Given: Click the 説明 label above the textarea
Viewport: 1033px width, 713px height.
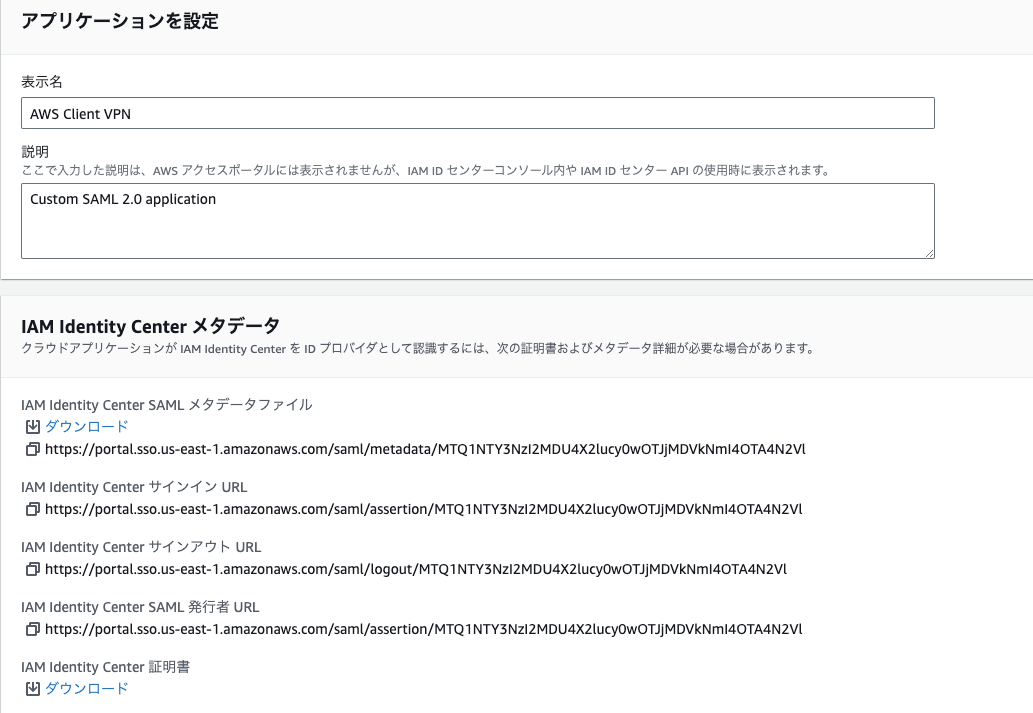Looking at the screenshot, I should click(x=35, y=152).
